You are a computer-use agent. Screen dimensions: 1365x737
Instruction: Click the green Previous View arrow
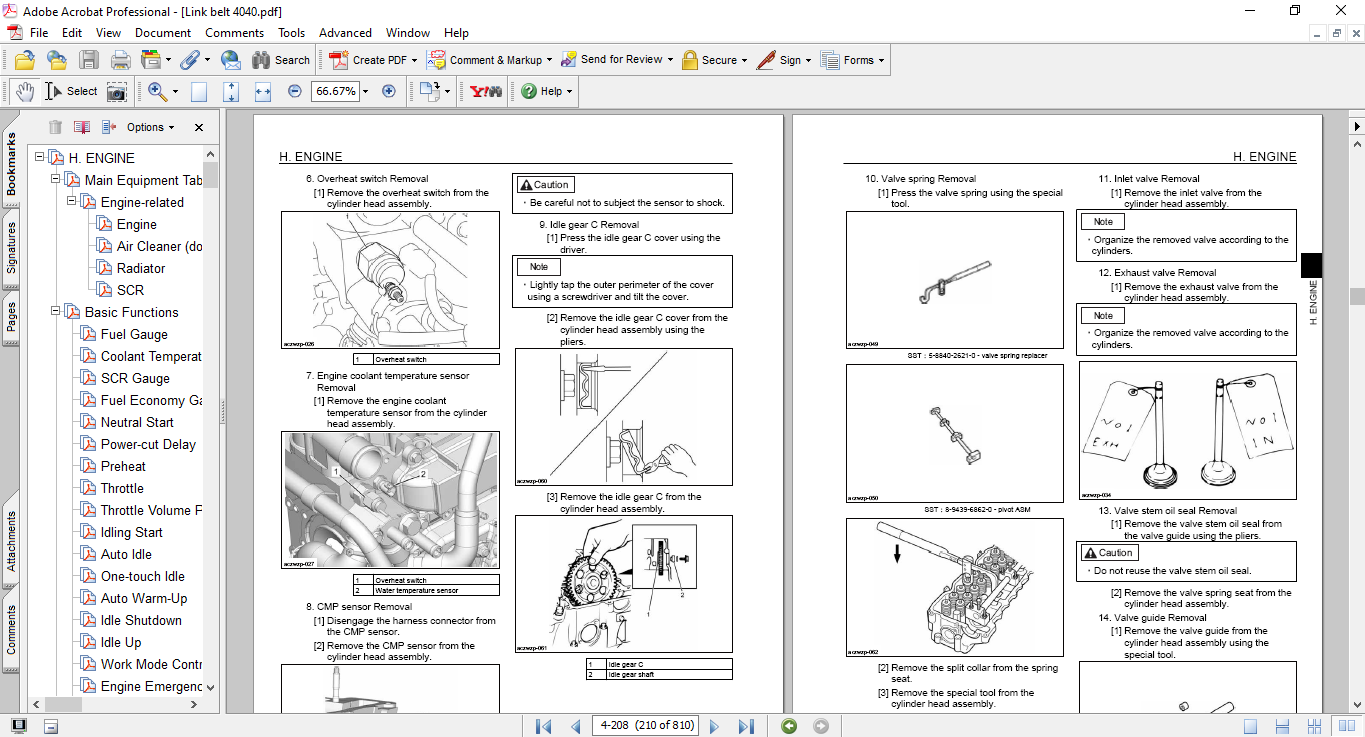[789, 726]
